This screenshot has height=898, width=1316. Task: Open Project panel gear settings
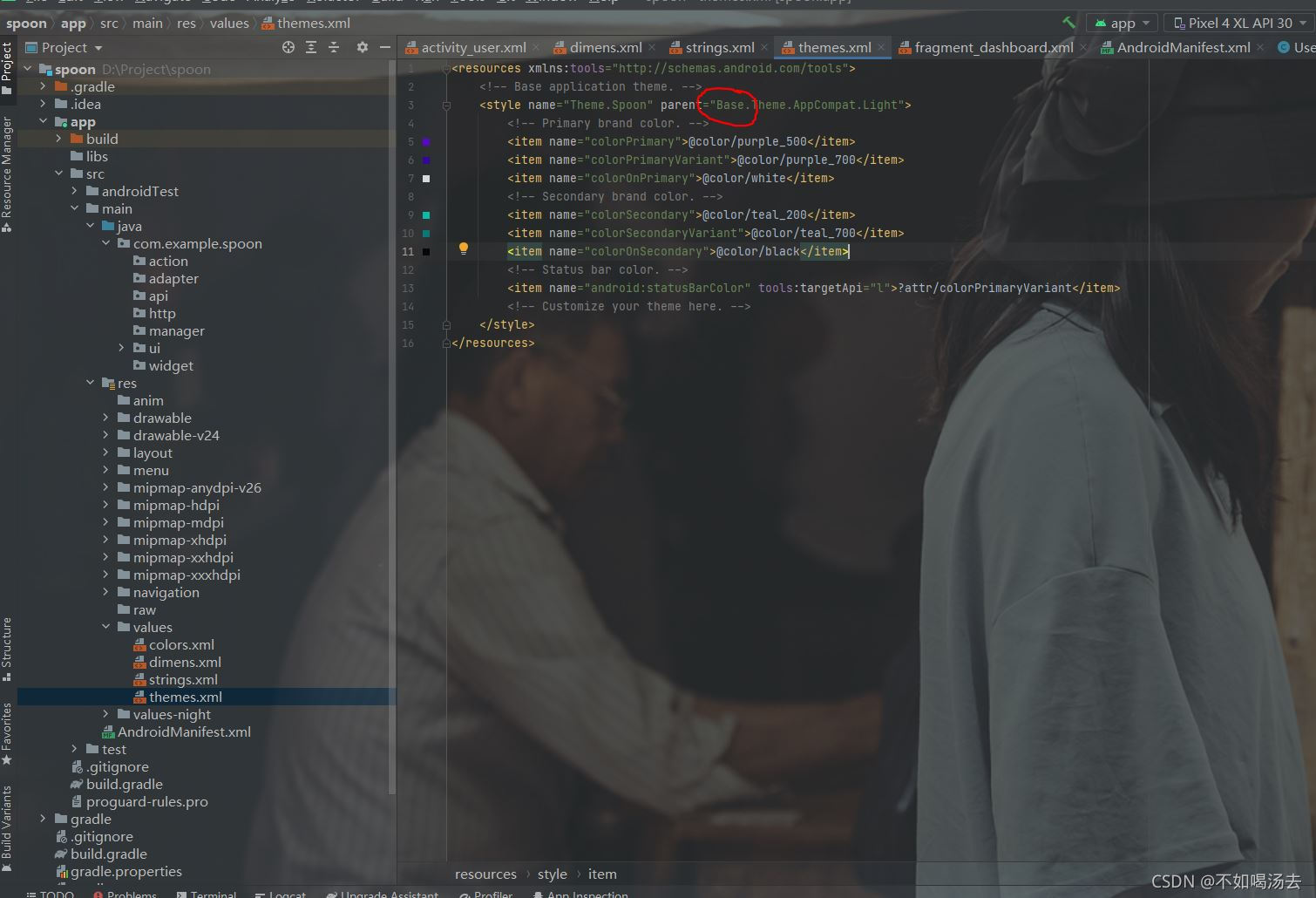pos(363,47)
